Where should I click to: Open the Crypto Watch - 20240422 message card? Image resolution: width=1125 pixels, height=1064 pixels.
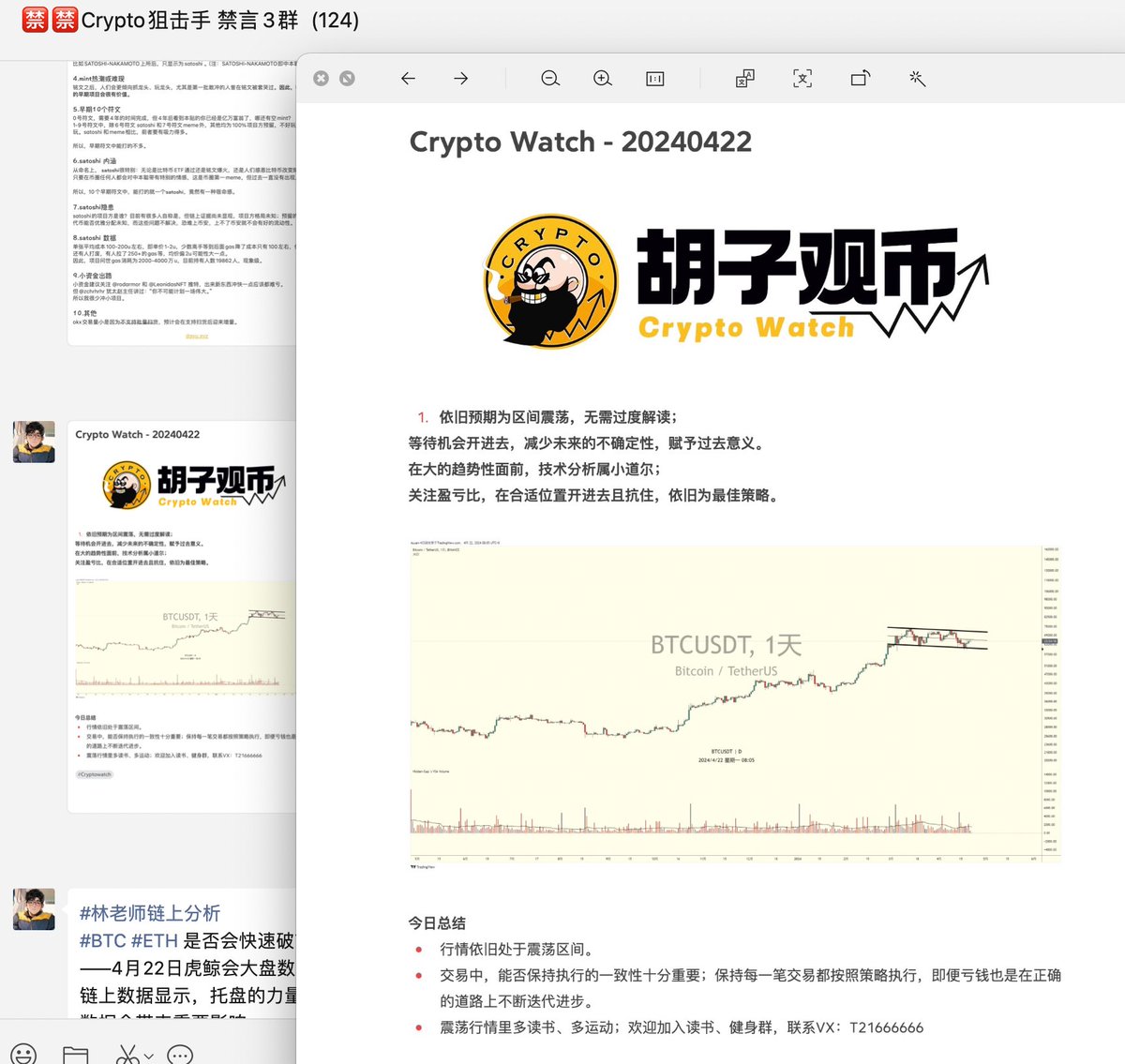click(x=182, y=616)
